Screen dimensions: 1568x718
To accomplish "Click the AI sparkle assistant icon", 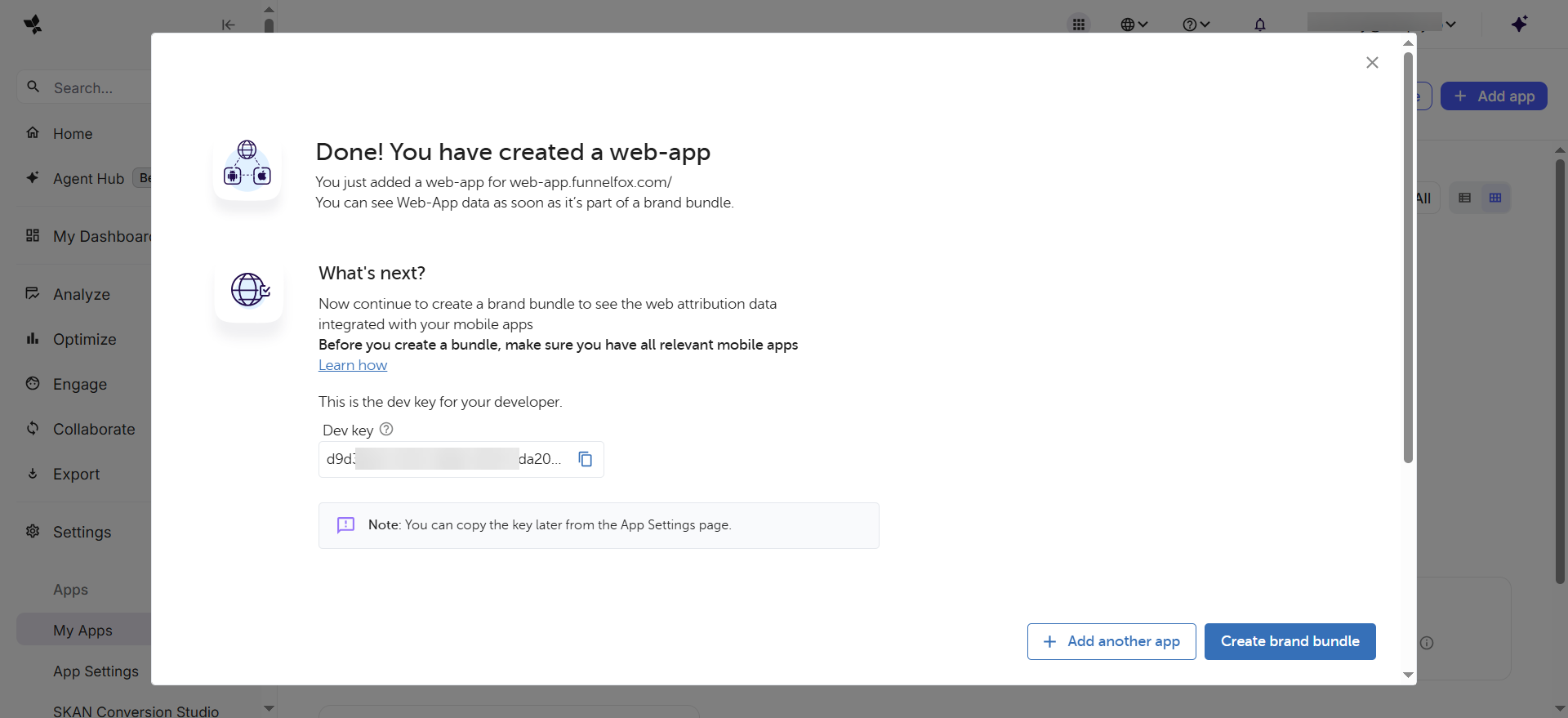I will click(x=1519, y=25).
